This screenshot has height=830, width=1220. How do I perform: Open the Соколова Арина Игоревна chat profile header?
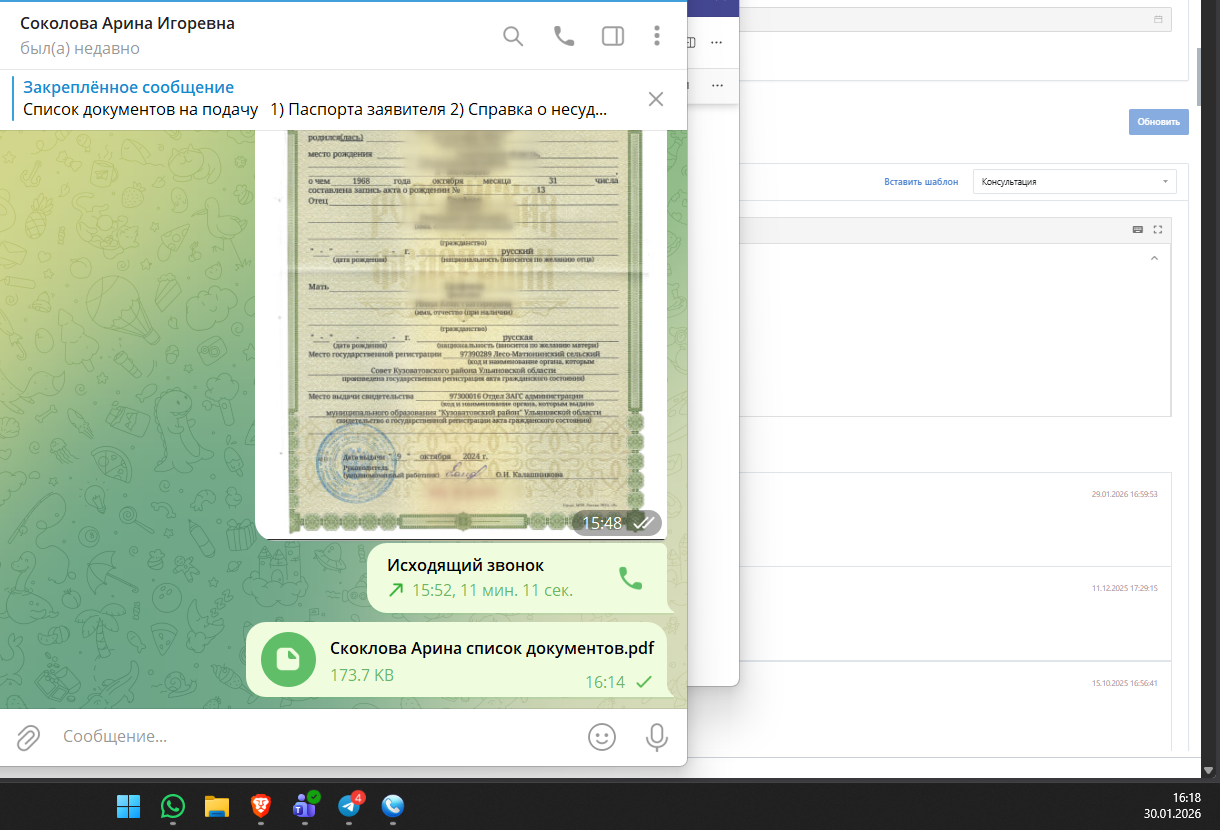point(128,35)
